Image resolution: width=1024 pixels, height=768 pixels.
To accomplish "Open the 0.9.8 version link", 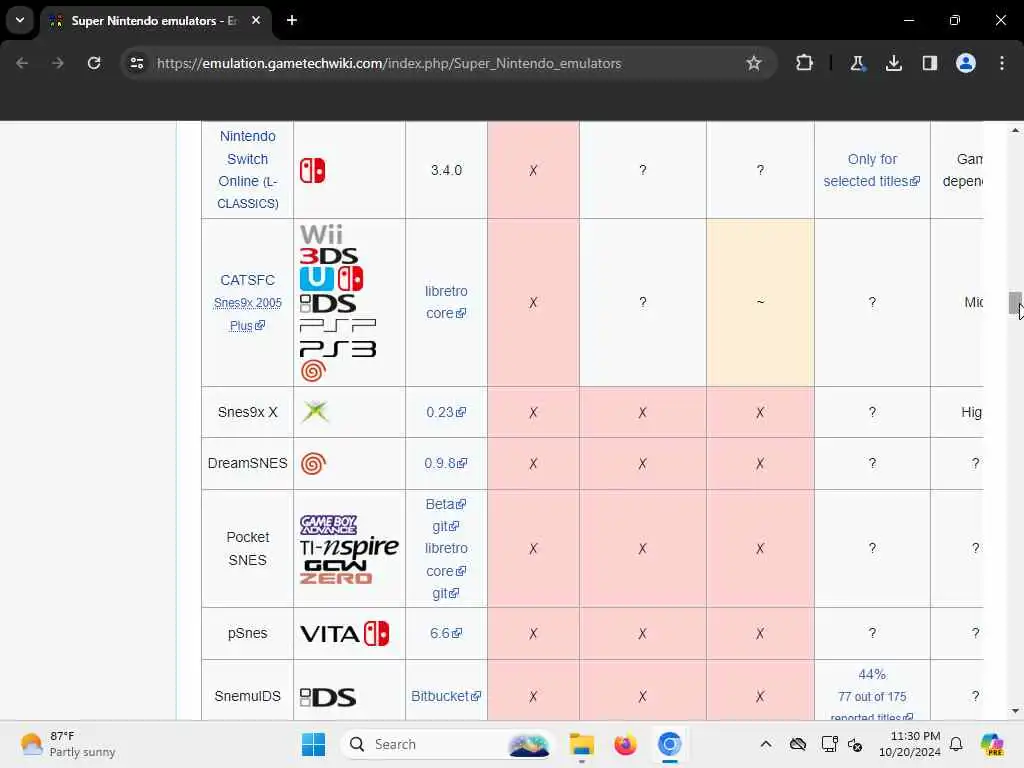I will pos(445,463).
